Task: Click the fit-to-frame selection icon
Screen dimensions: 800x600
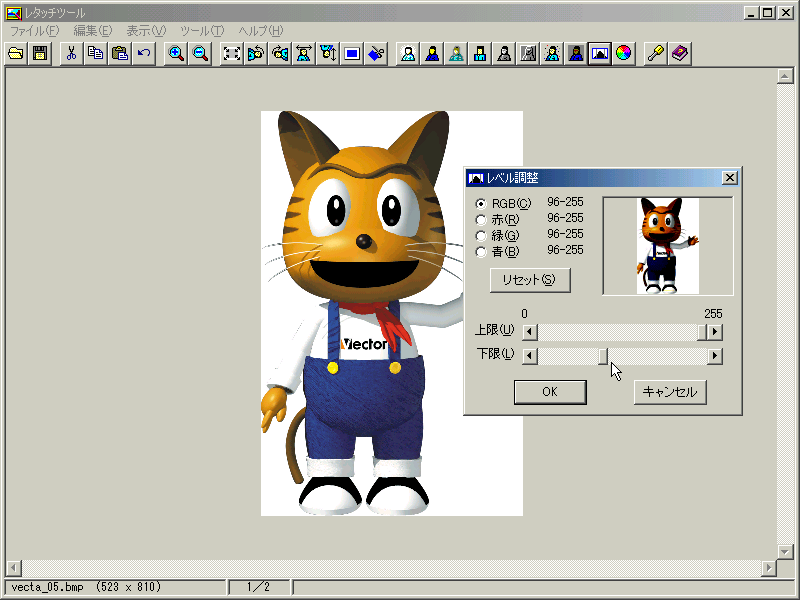Action: coord(232,53)
